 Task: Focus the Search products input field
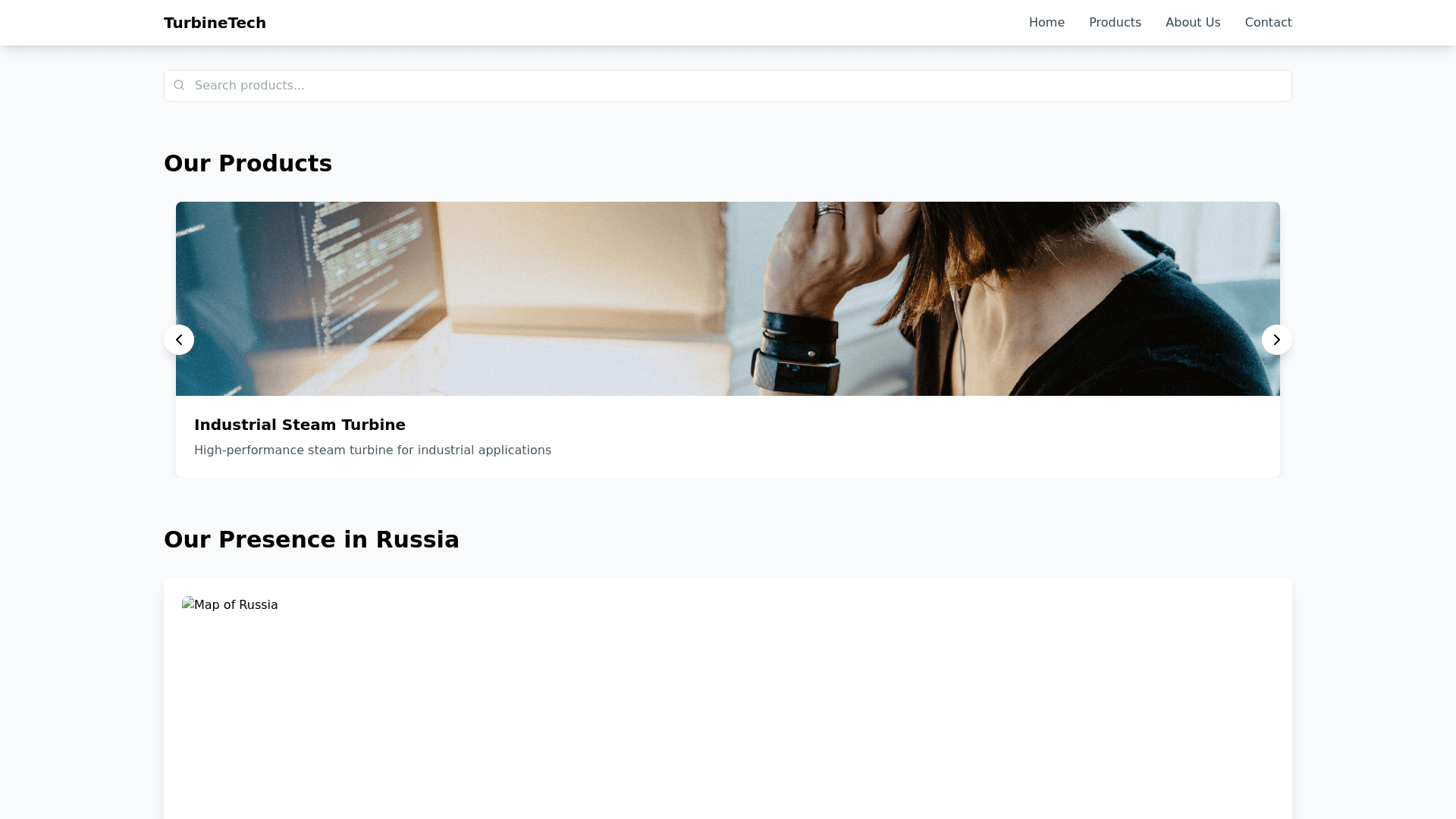[728, 86]
